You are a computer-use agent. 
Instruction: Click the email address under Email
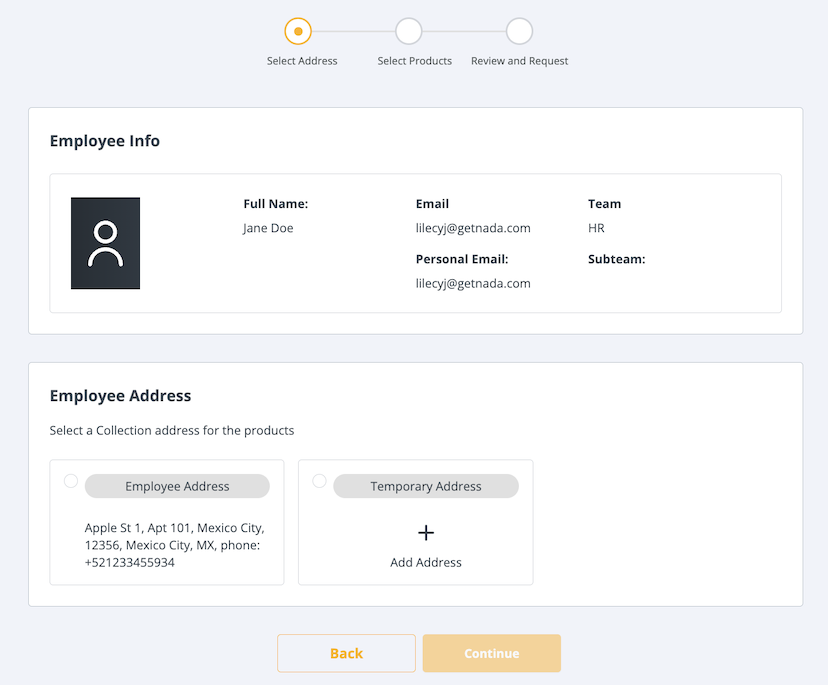473,228
